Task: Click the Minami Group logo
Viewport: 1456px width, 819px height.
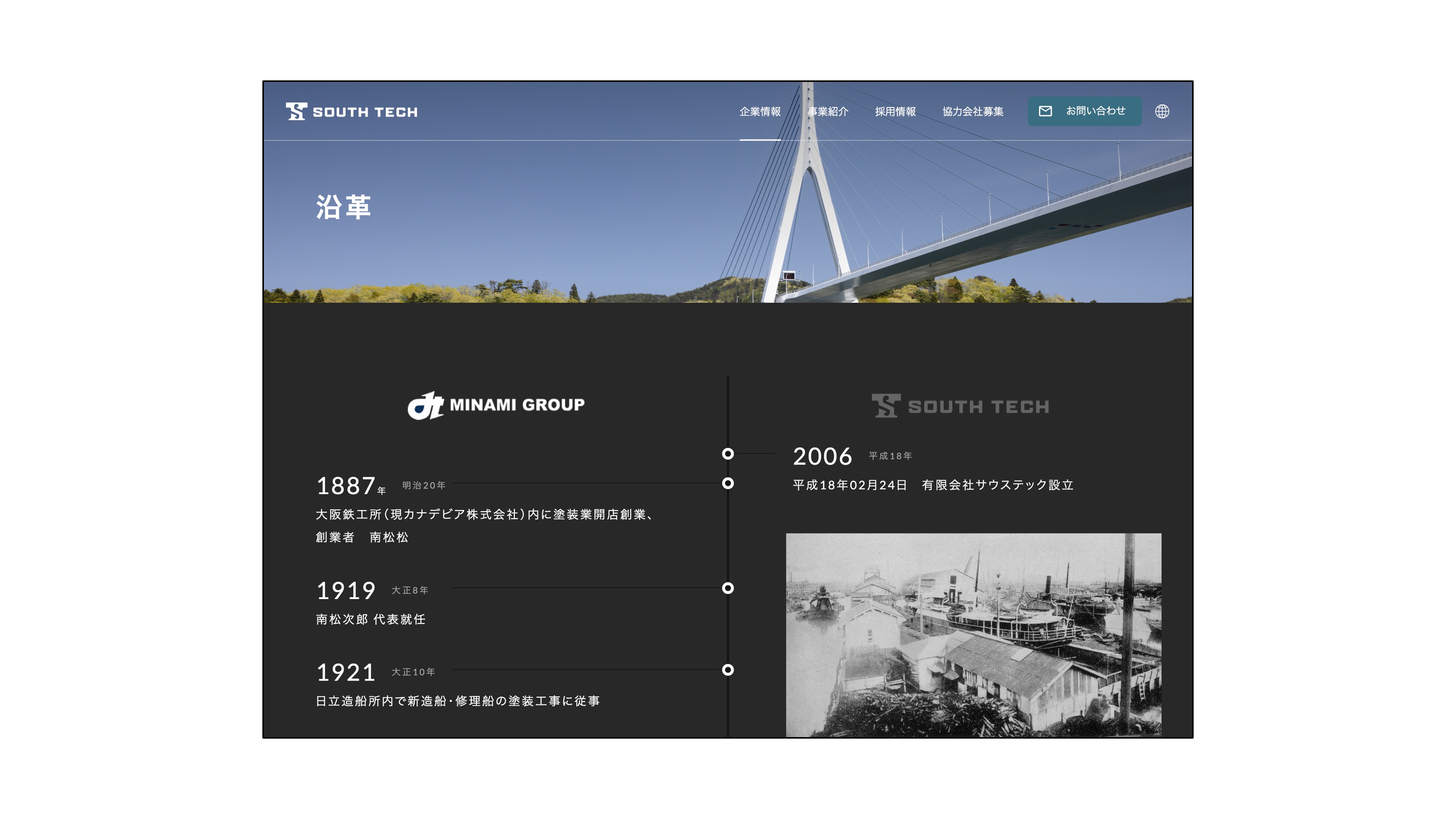Action: click(x=496, y=405)
